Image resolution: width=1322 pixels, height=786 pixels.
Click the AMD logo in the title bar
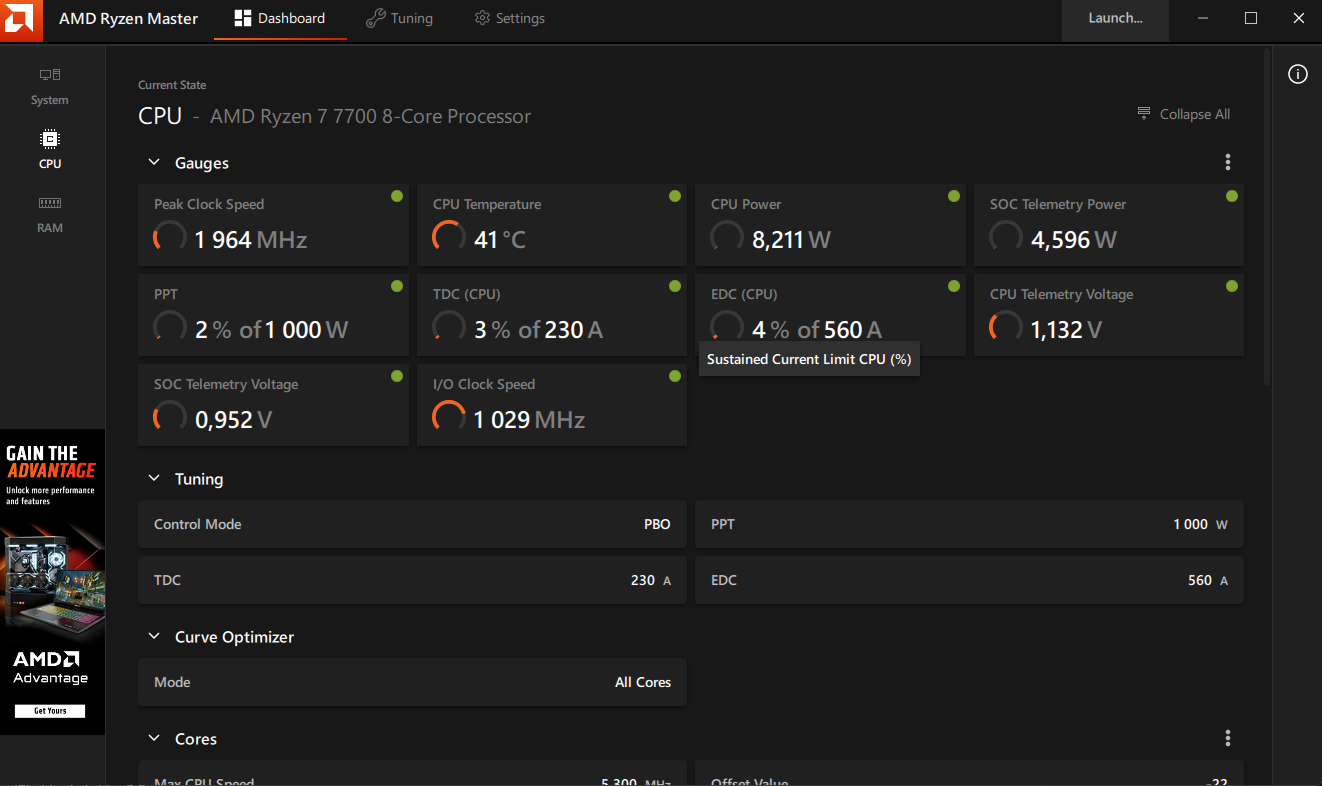pos(21,20)
